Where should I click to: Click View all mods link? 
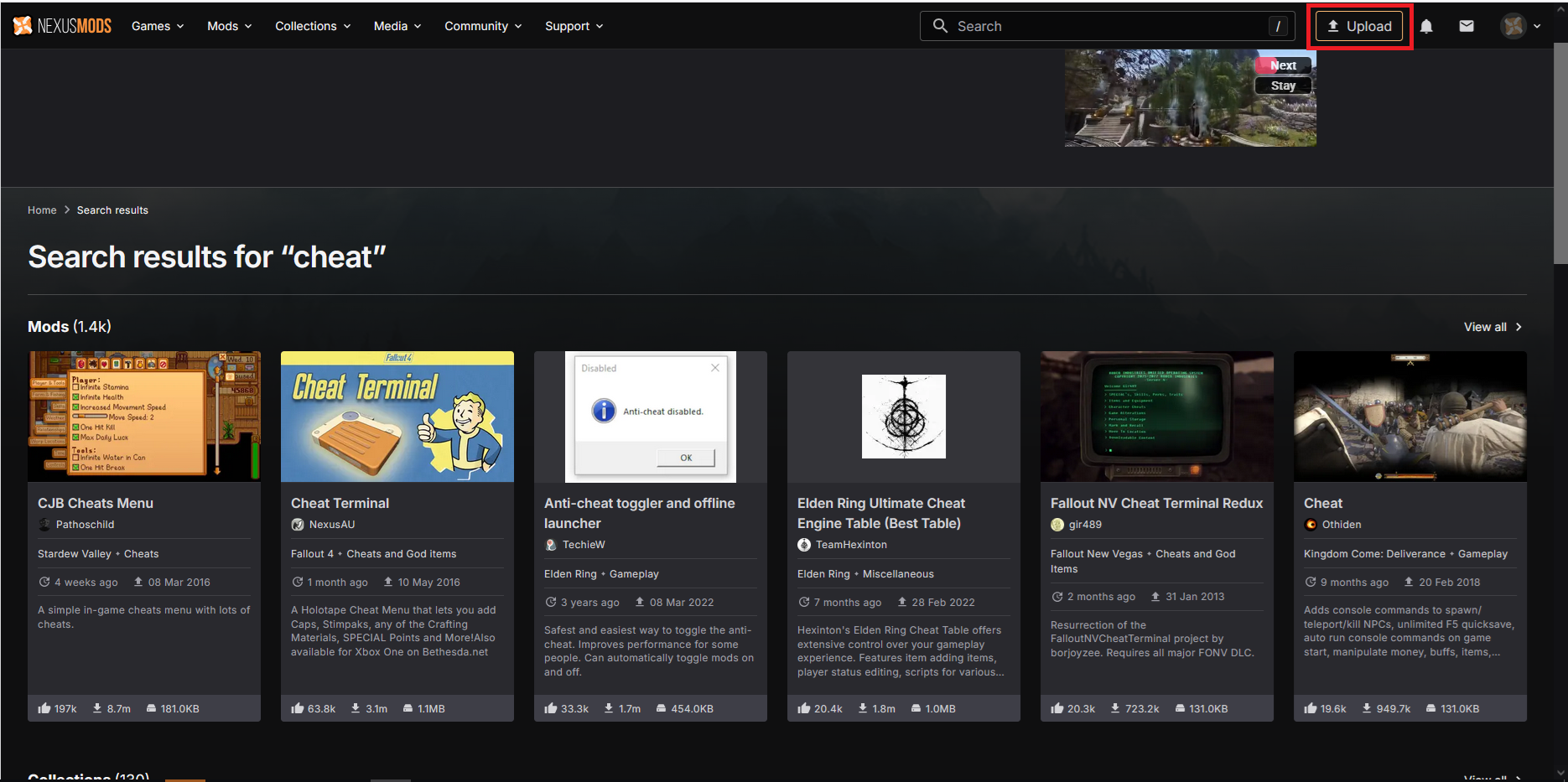1493,327
